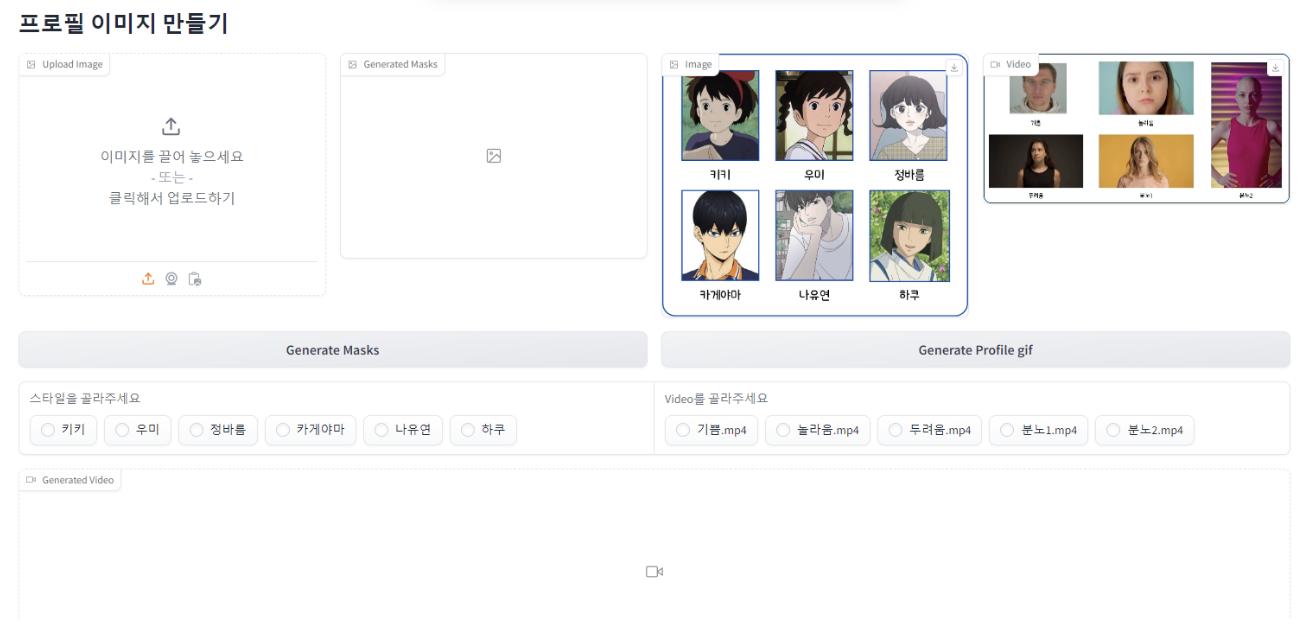The height and width of the screenshot is (637, 1315).
Task: Choose the 두려움.mp4 video option
Action: click(x=930, y=430)
